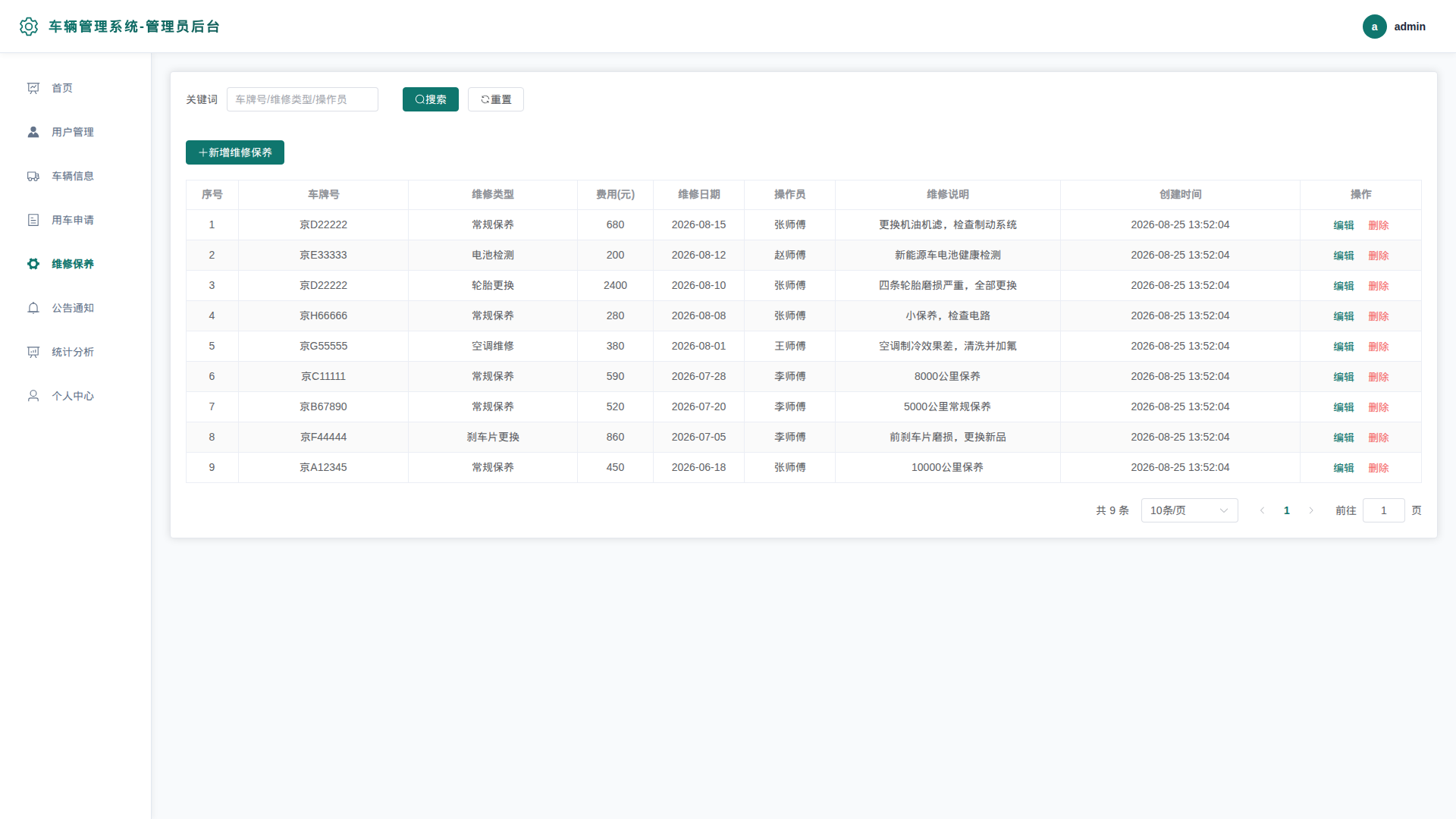Click the 赵师傅 operator cell
1456x819 pixels.
(789, 255)
